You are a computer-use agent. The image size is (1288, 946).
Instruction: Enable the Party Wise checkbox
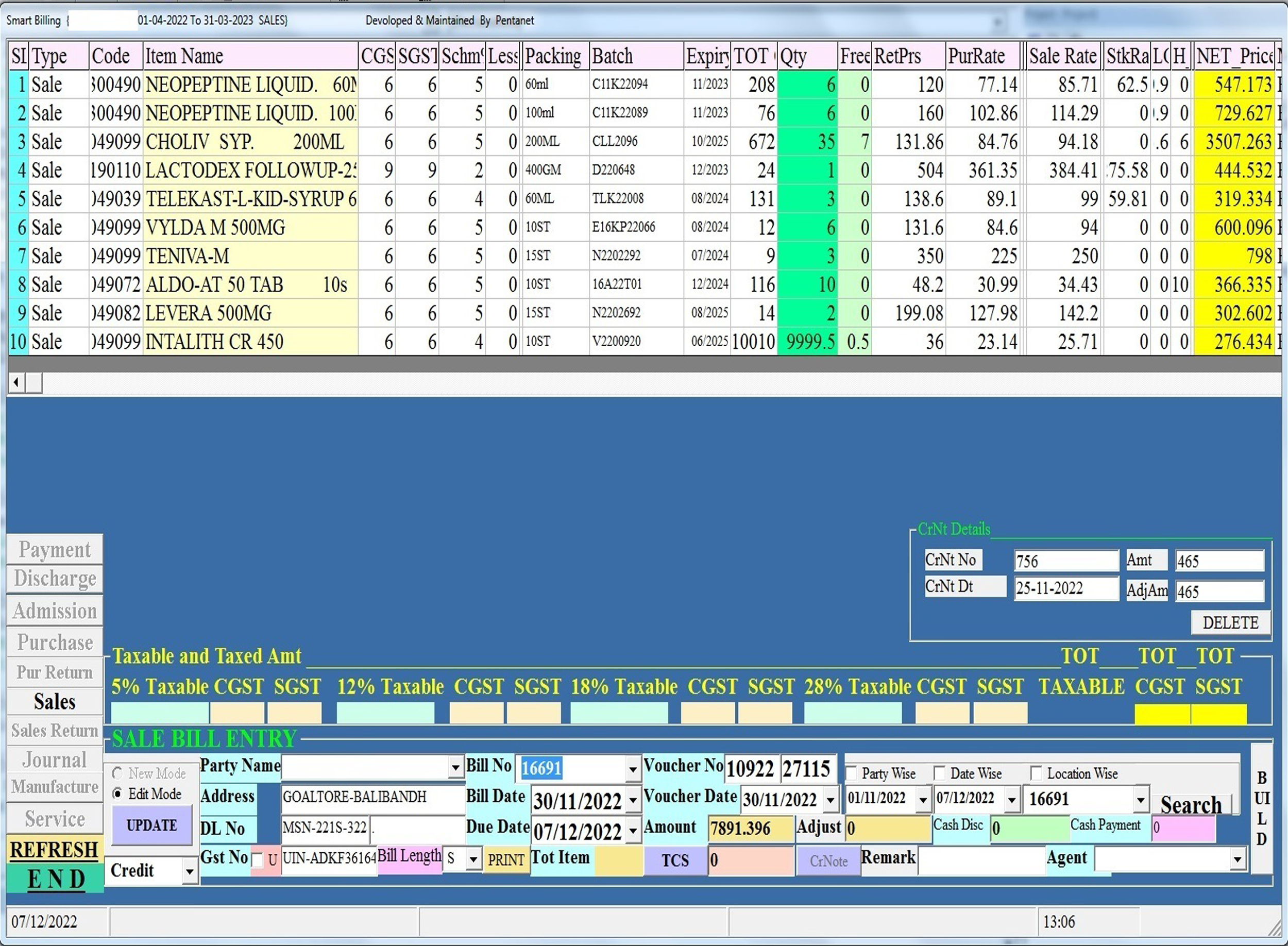851,773
